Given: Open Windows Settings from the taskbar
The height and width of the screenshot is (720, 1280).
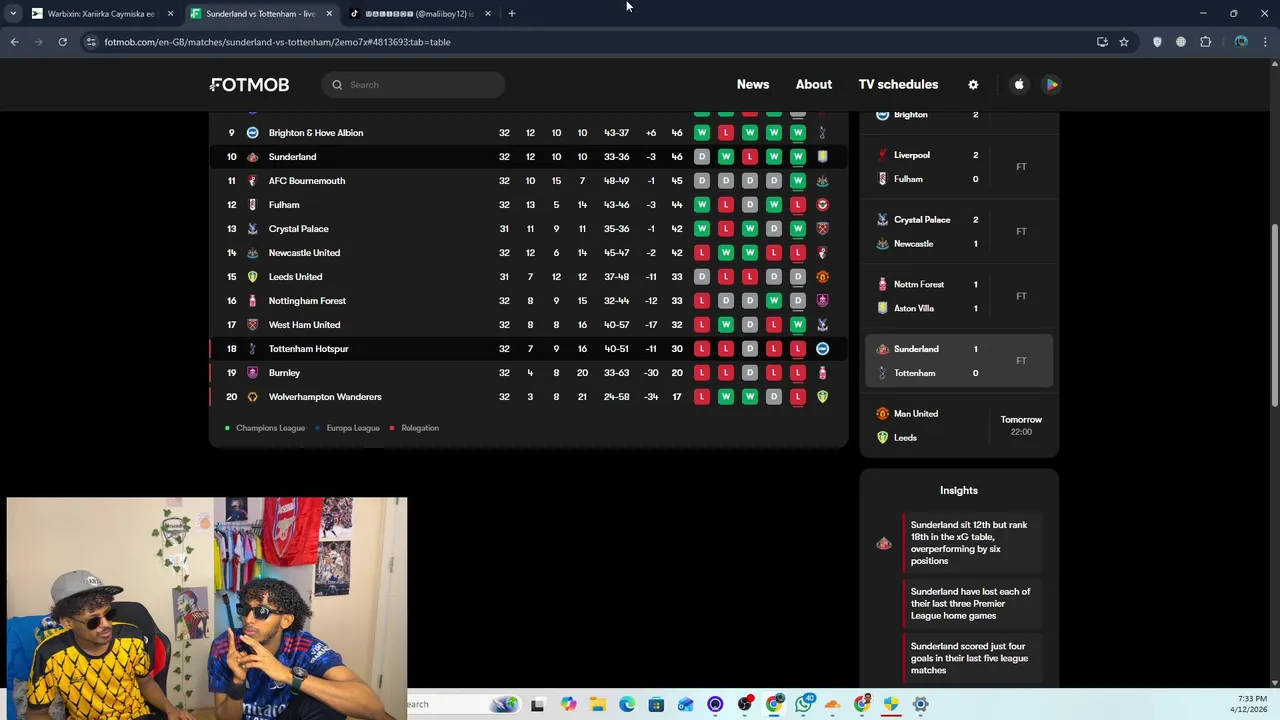Looking at the screenshot, I should click(x=921, y=704).
